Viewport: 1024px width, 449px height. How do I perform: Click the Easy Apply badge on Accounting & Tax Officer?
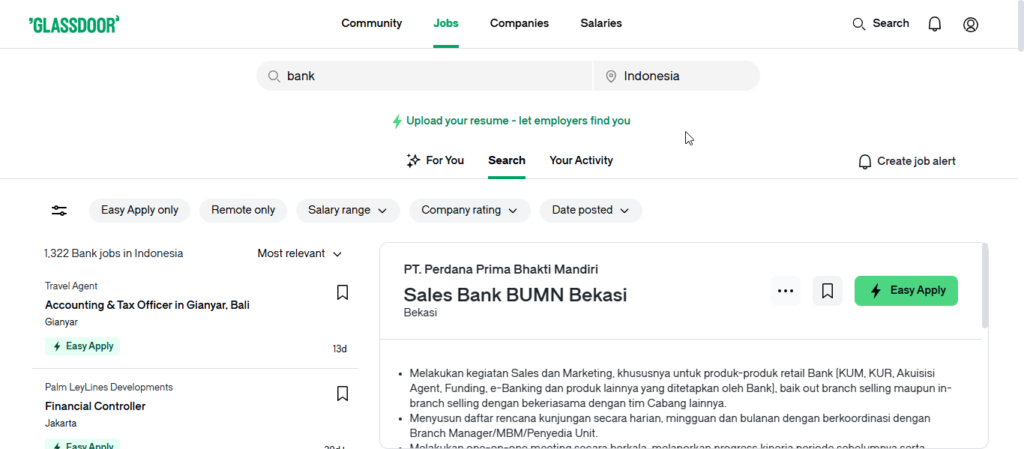click(x=83, y=347)
